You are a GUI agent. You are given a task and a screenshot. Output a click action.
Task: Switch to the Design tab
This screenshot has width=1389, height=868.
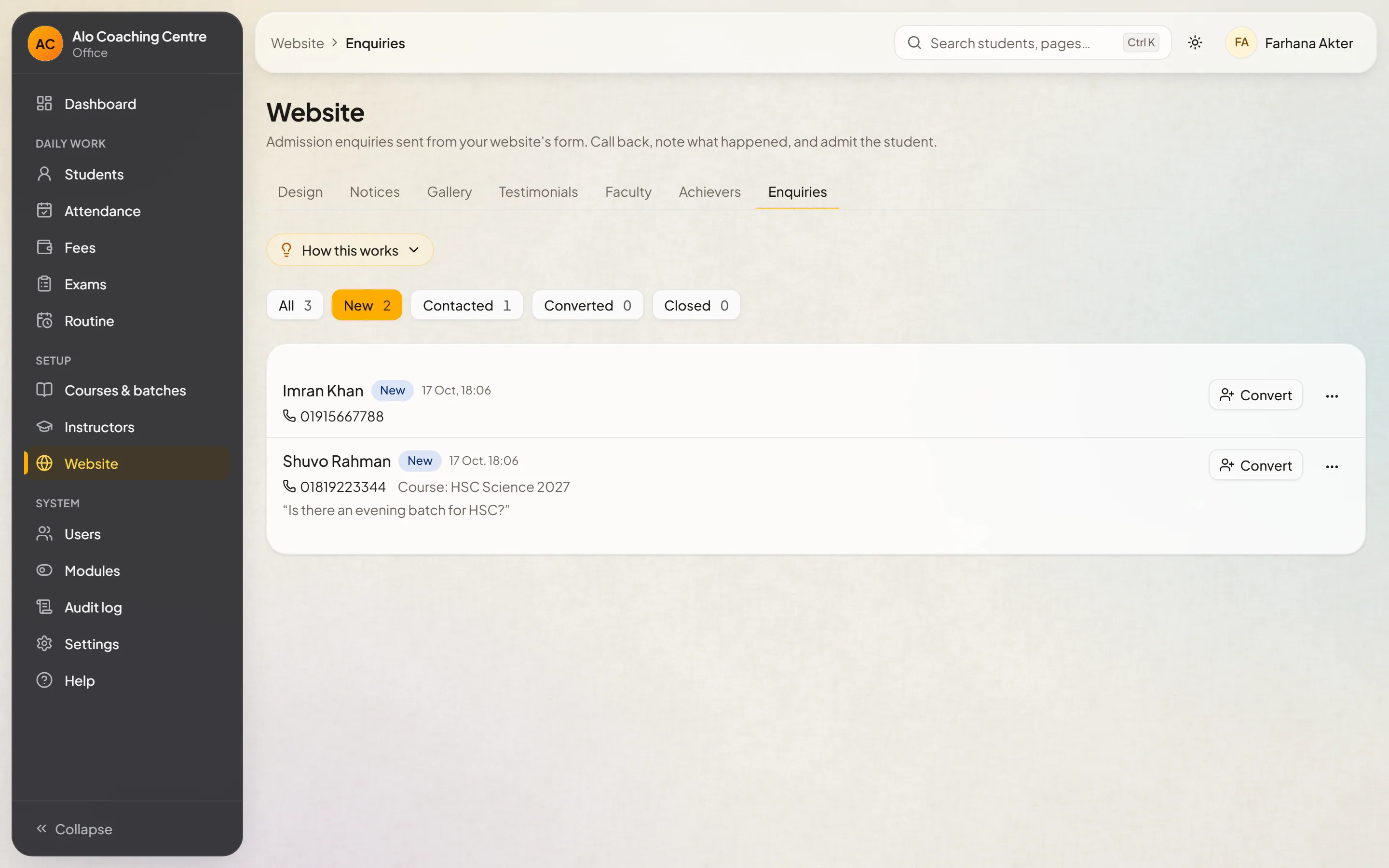(x=300, y=192)
